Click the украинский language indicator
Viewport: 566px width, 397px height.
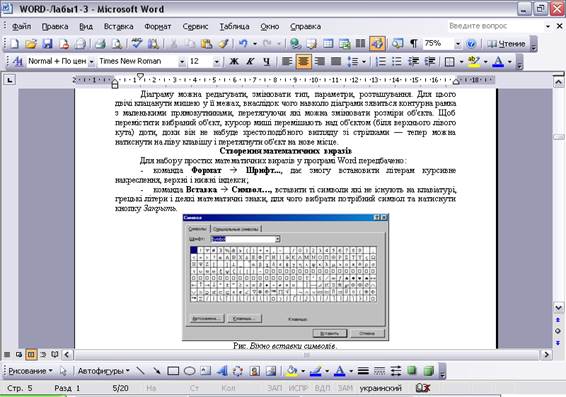[x=380, y=388]
